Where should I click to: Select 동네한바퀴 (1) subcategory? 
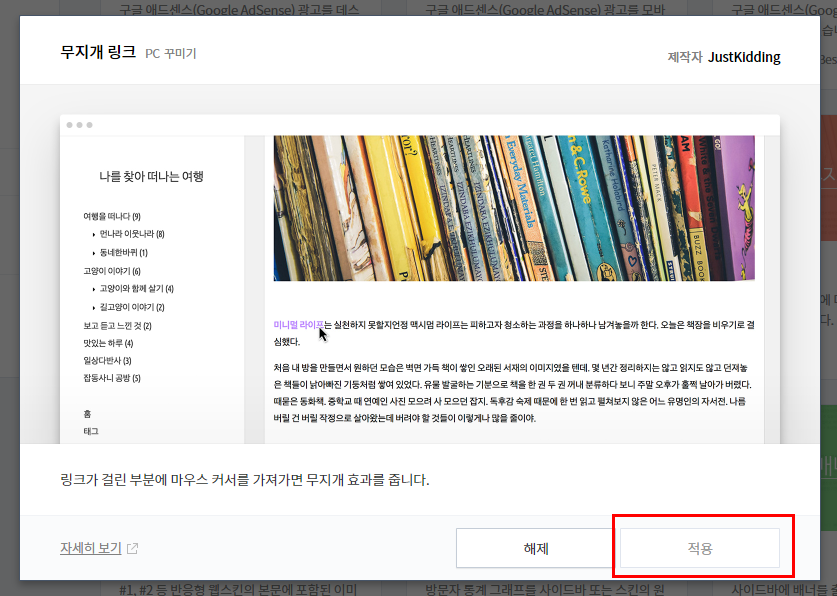pyautogui.click(x=123, y=252)
